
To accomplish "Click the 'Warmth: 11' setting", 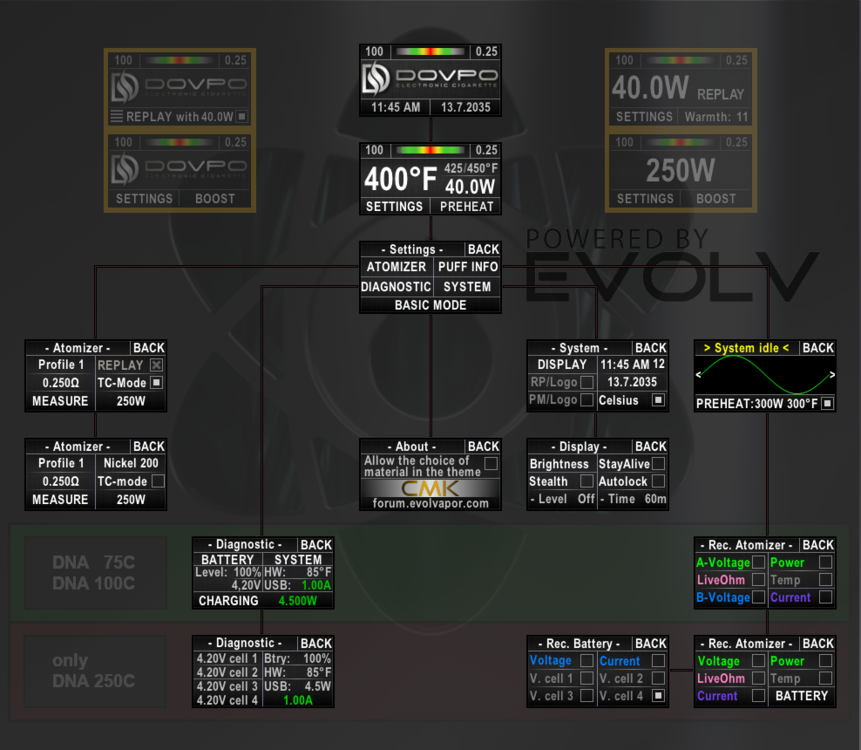I will pos(715,116).
